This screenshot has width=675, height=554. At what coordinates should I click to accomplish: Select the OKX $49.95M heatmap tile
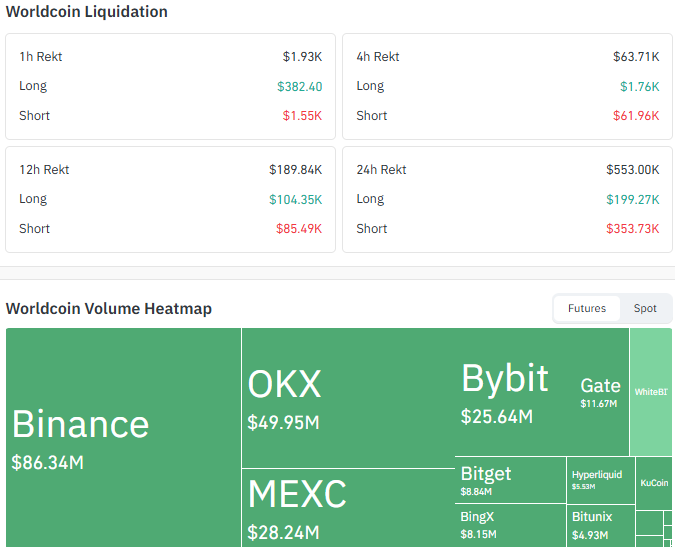tap(349, 398)
